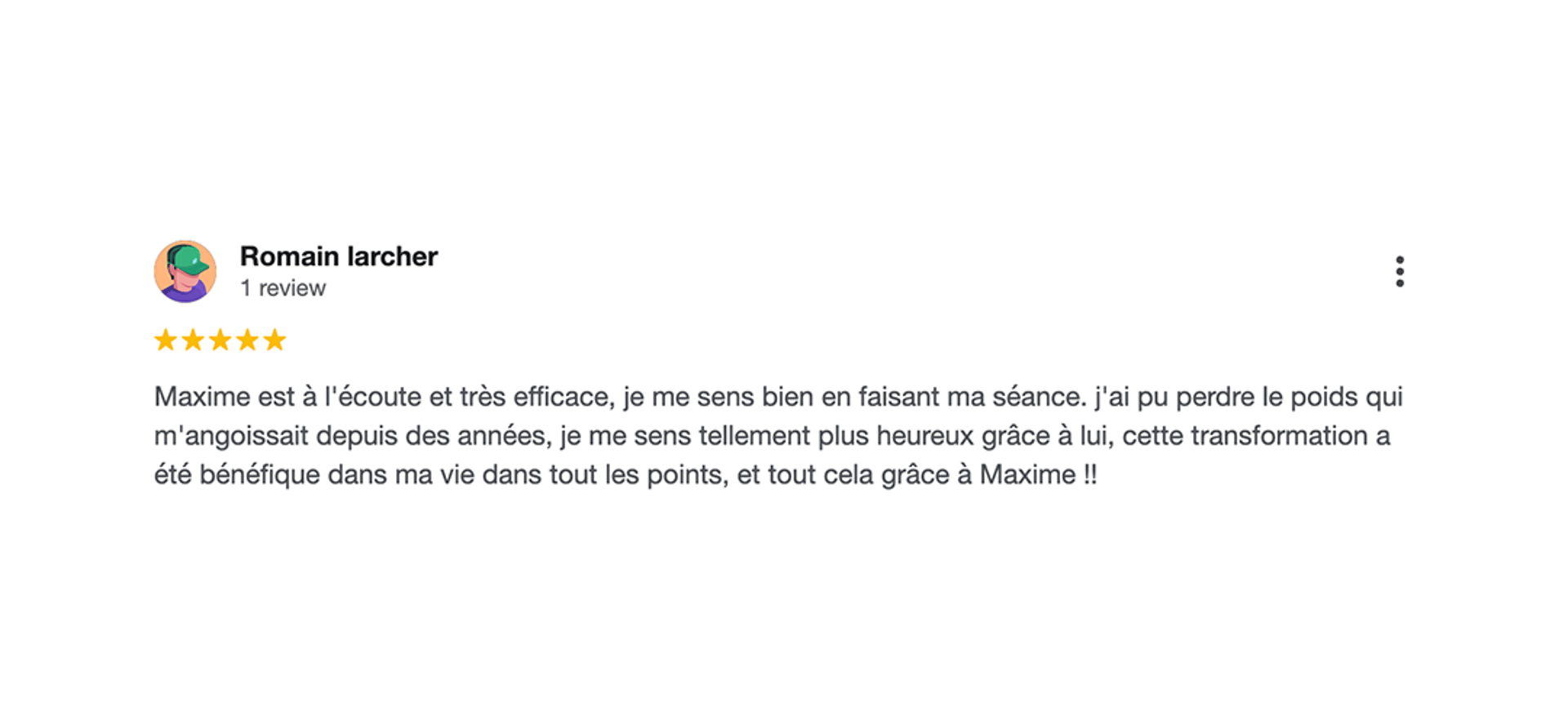
Task: Click the third yellow rating star
Action: pyautogui.click(x=220, y=340)
